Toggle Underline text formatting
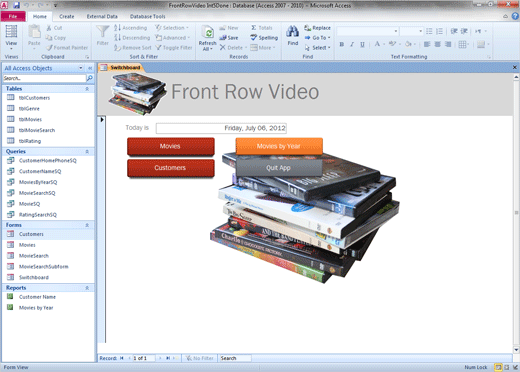Screen dimensions: 520x372 [x=362, y=44]
